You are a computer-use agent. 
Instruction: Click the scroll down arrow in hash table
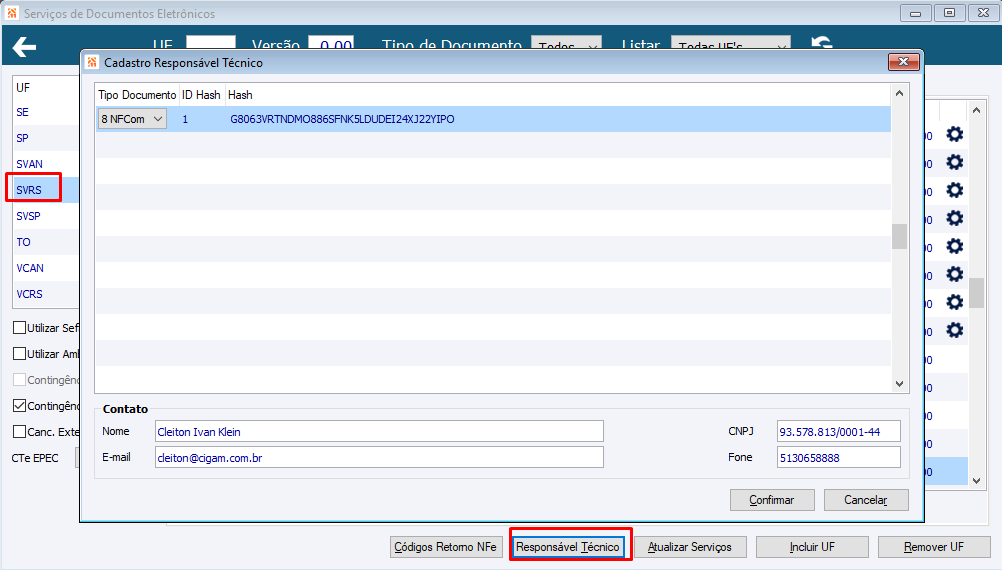(x=899, y=383)
